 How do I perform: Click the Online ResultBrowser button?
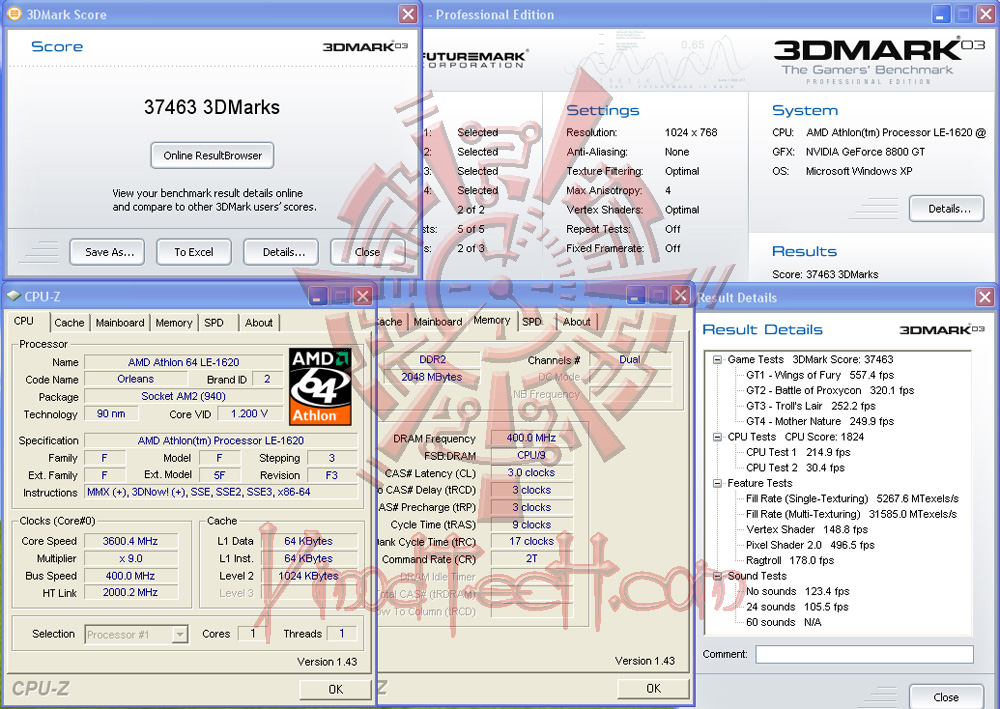coord(212,156)
